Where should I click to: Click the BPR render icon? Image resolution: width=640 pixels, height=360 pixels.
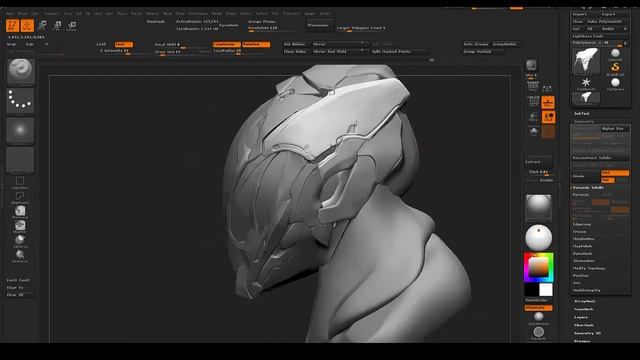[531, 65]
